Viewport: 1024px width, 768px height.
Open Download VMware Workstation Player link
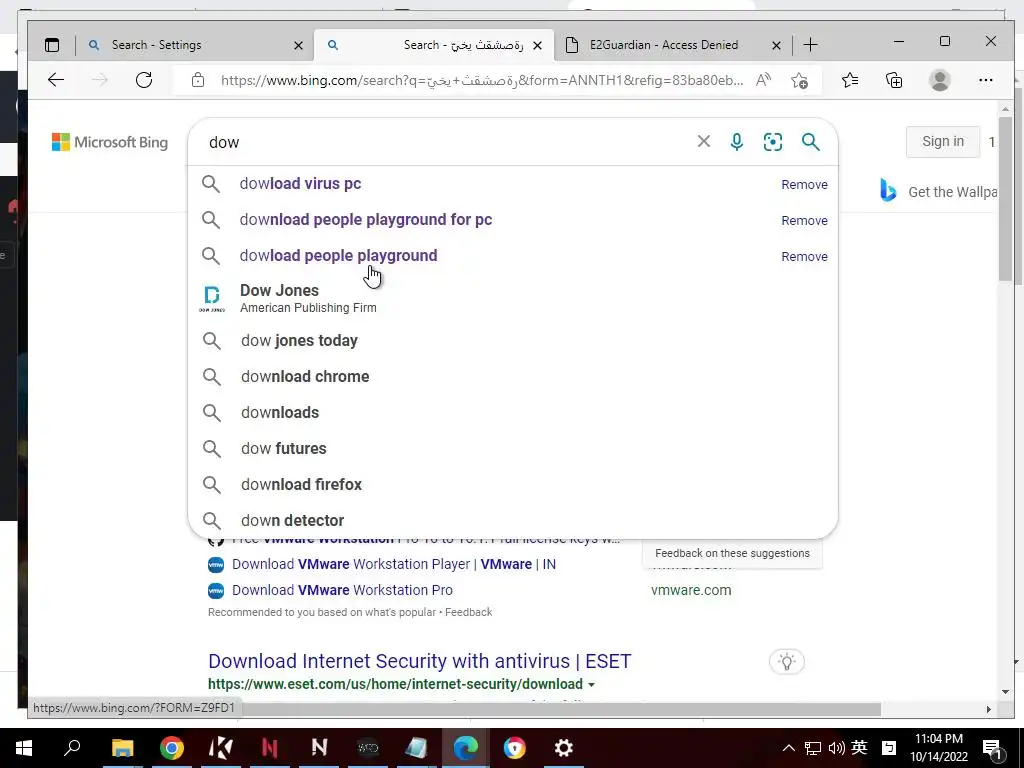(394, 564)
